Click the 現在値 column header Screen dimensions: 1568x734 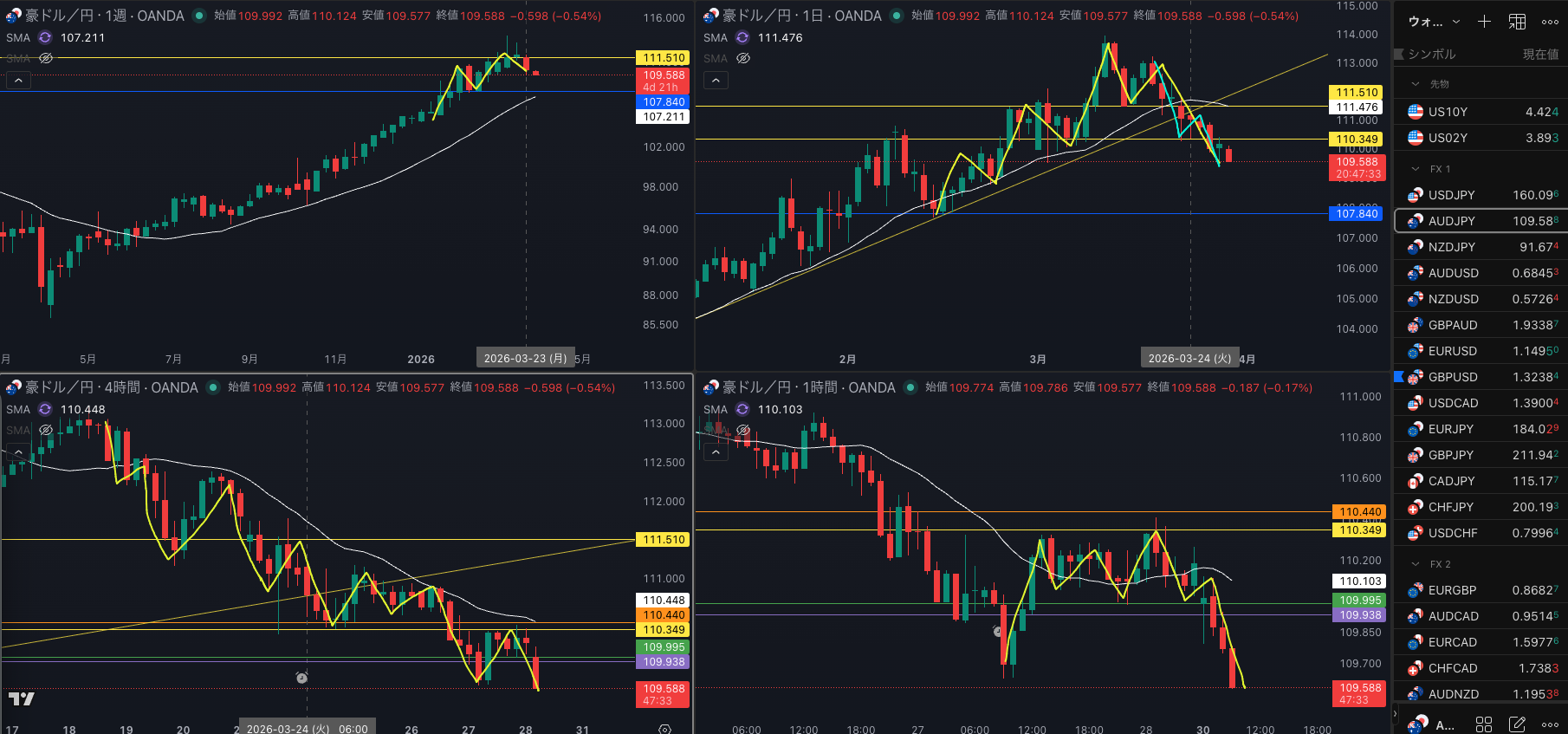click(x=1540, y=54)
